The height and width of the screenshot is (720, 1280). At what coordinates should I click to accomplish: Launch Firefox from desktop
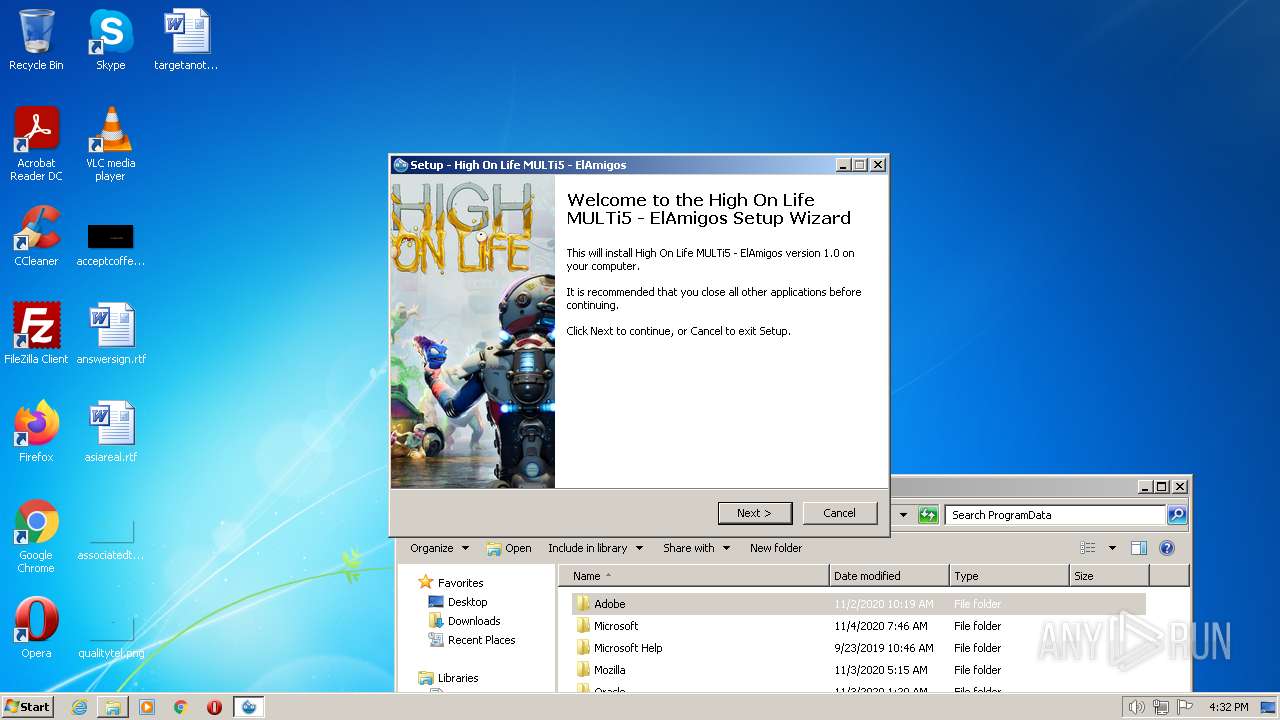[36, 431]
